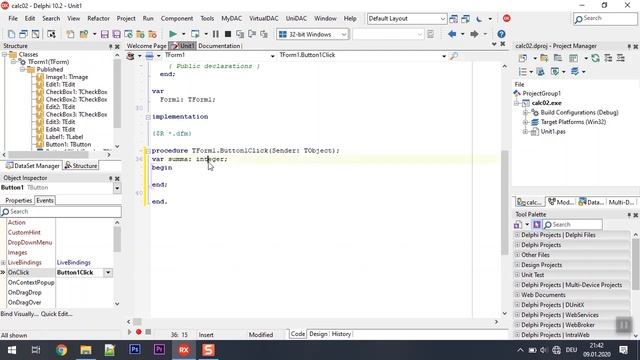Switch to the Welcome Page tab
This screenshot has width=640, height=360.
point(147,46)
